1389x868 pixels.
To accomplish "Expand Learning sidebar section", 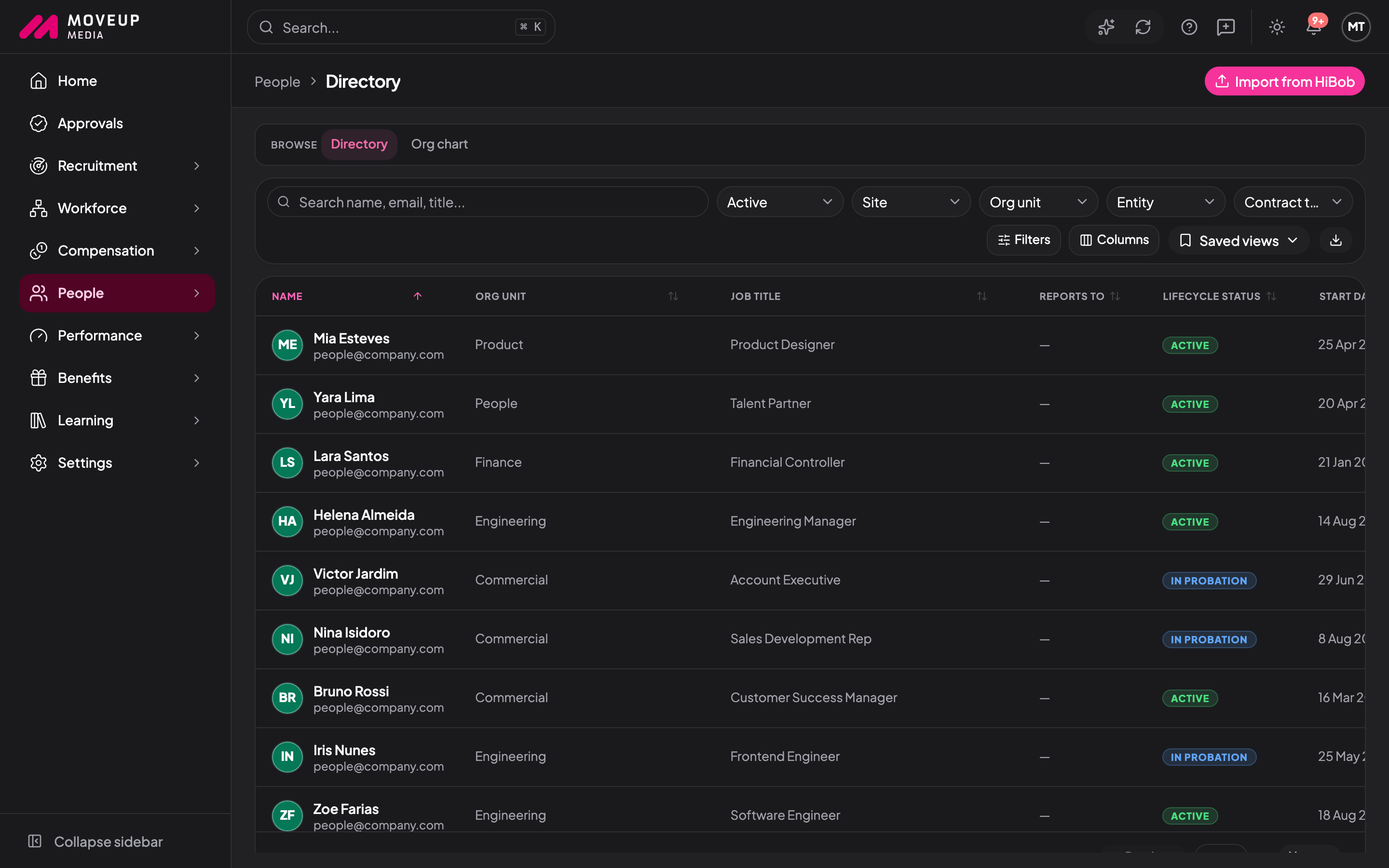I will (x=117, y=421).
